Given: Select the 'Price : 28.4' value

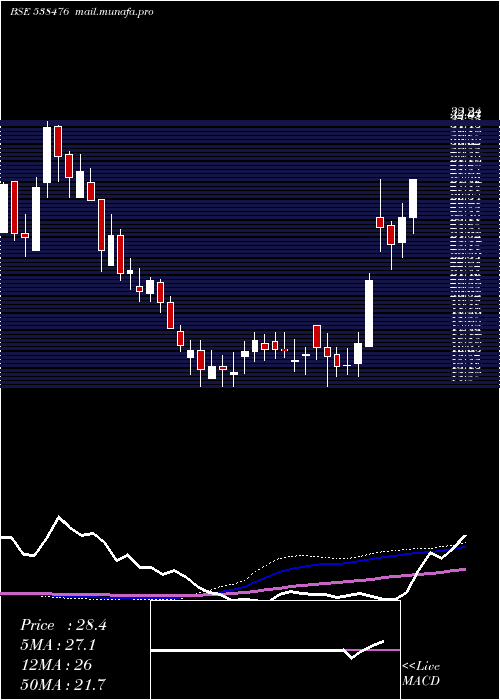Looking at the screenshot, I should click(x=63, y=625).
